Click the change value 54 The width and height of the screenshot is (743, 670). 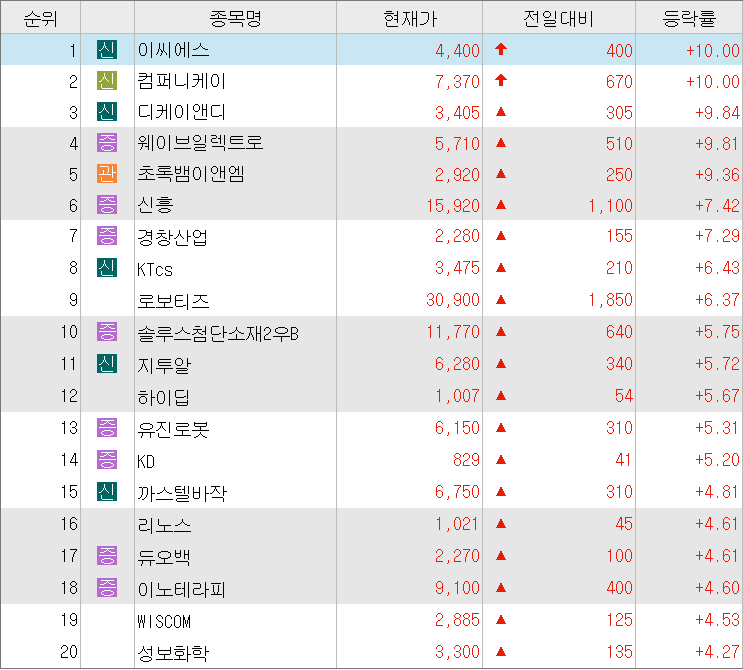point(624,396)
